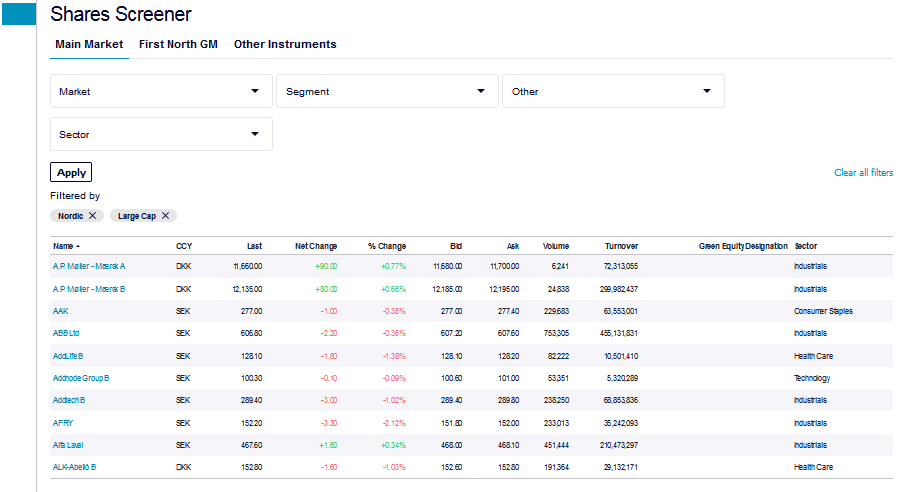902x492 pixels.
Task: Expand the Market dropdown
Action: pyautogui.click(x=161, y=91)
